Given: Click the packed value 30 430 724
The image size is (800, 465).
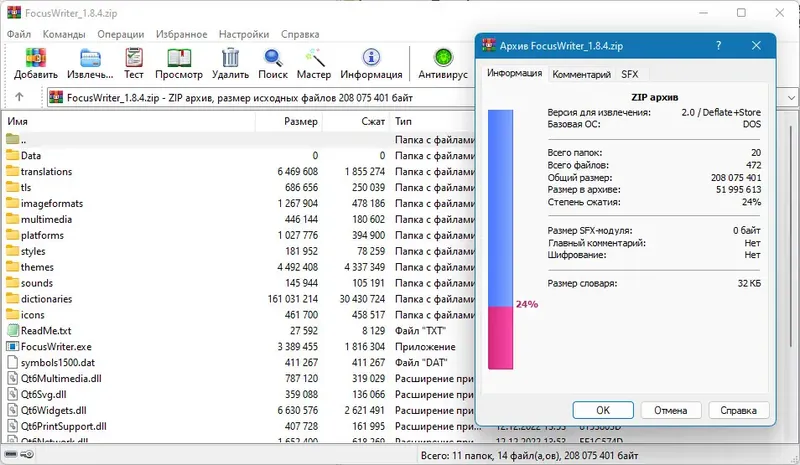Looking at the screenshot, I should click(x=362, y=299).
